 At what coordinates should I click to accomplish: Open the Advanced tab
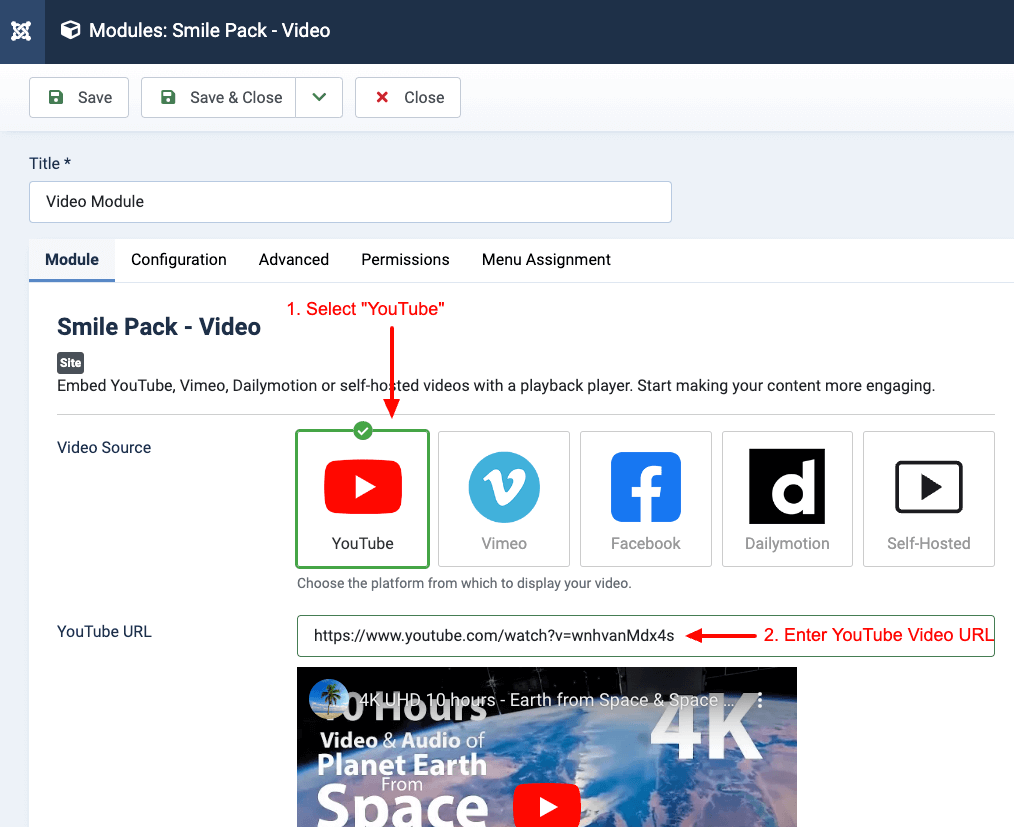point(294,260)
